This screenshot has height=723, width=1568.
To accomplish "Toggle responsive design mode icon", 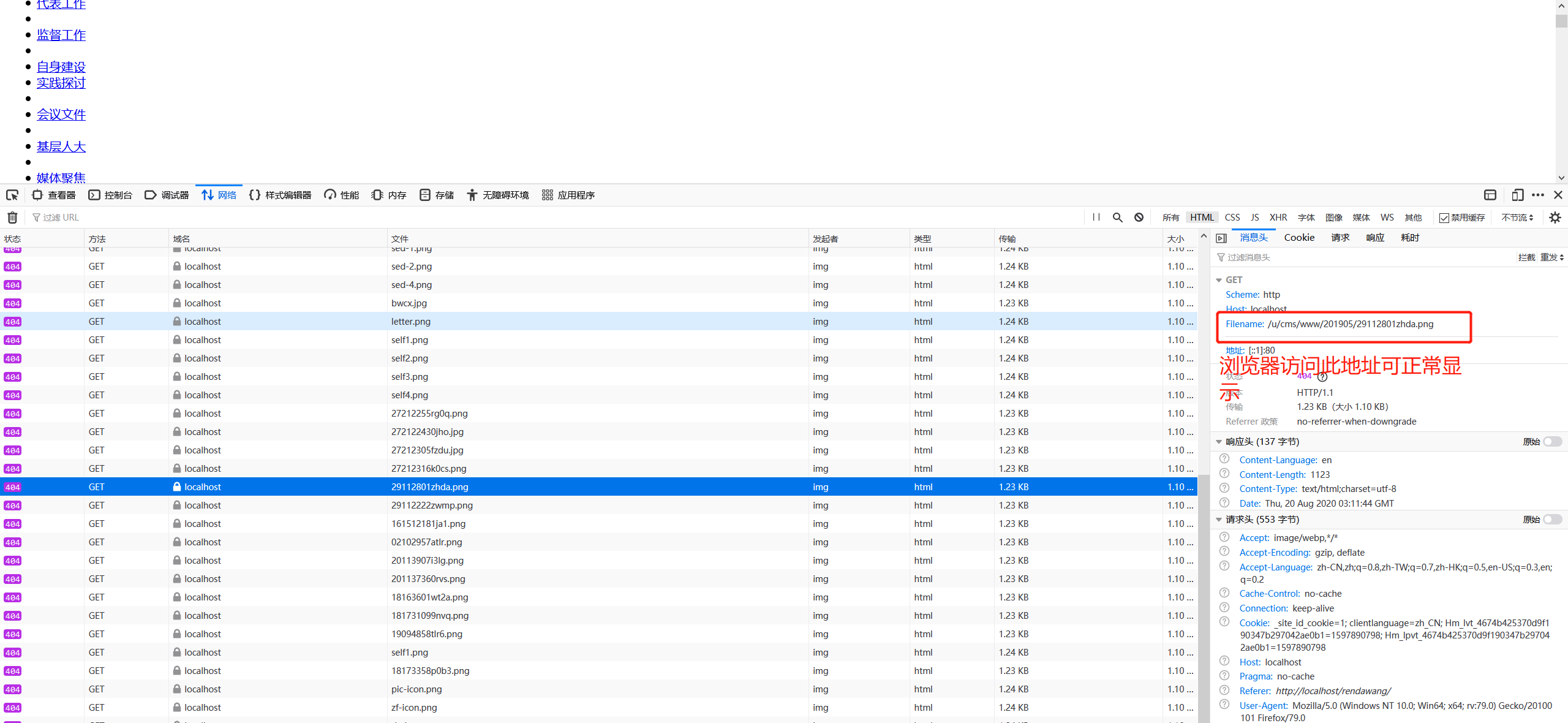I will tap(1517, 195).
